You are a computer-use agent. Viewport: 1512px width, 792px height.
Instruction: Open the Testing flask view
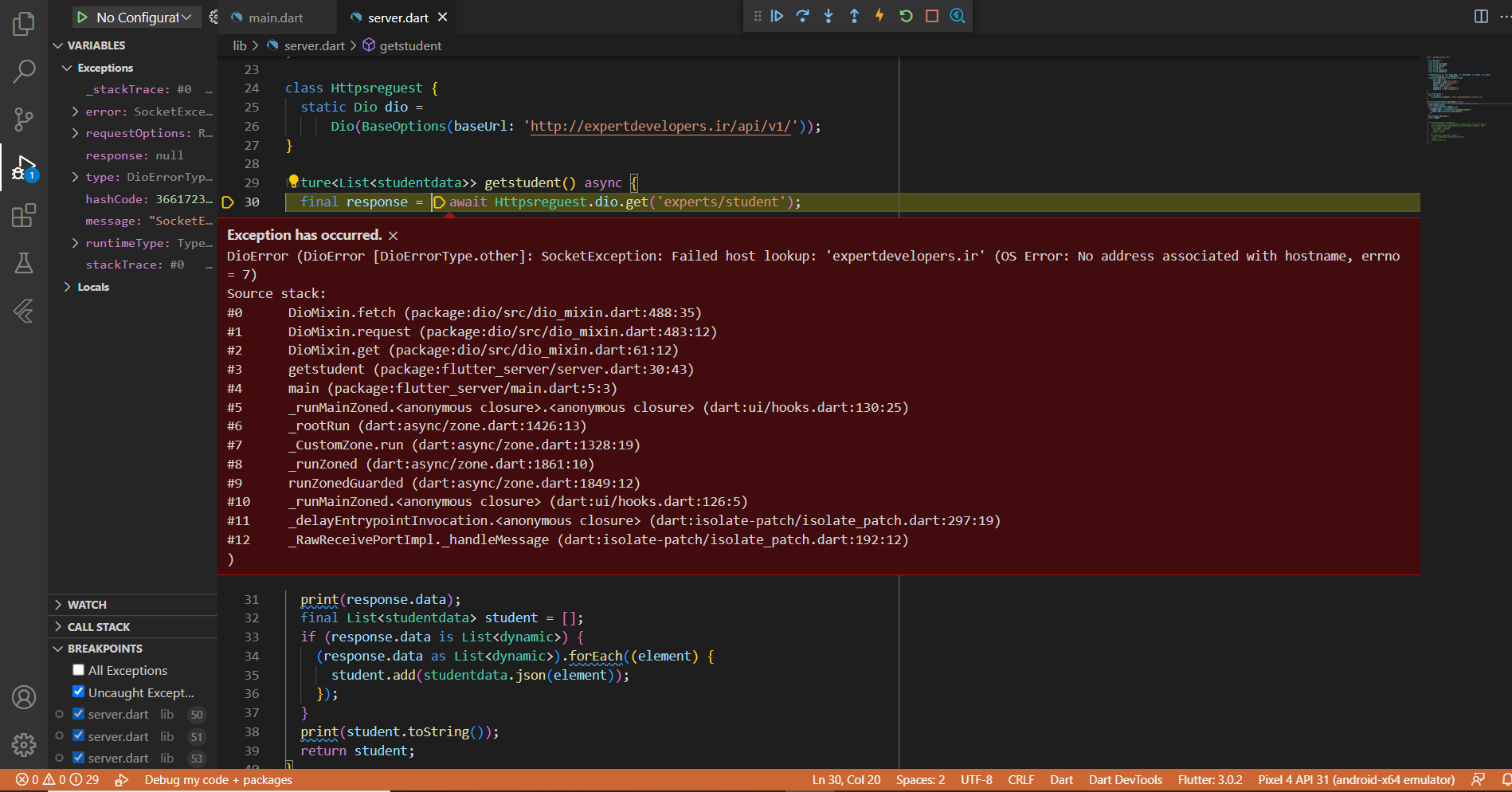pos(24,263)
